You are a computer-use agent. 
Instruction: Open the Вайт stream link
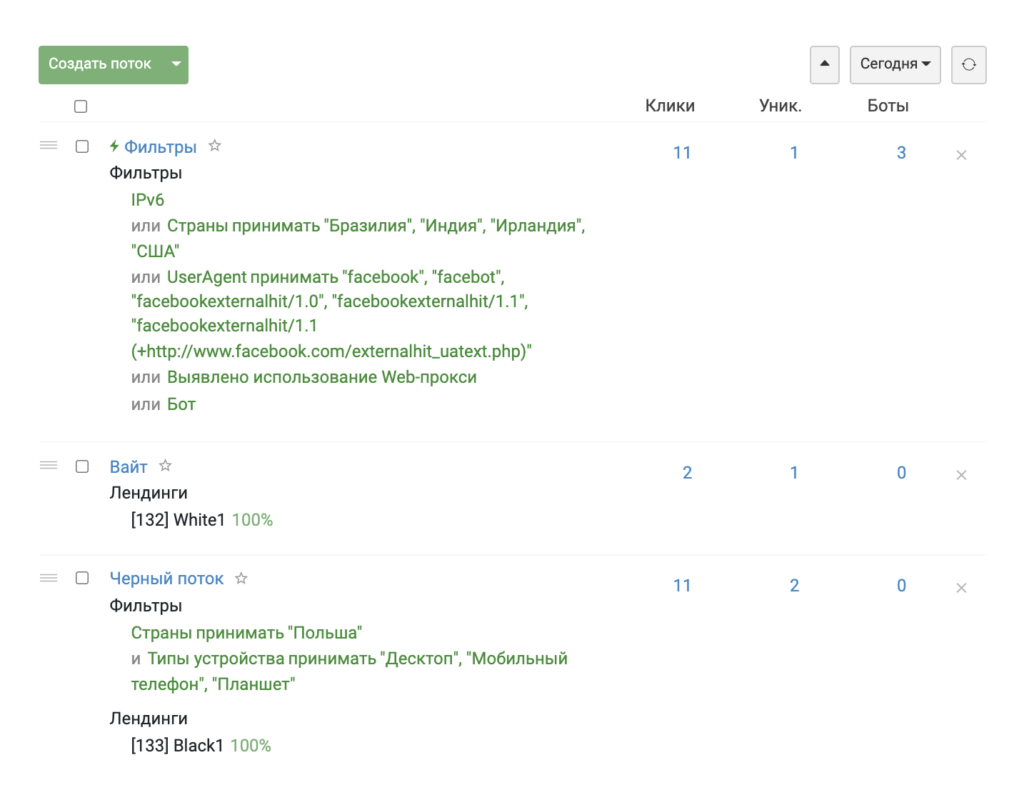click(x=128, y=467)
